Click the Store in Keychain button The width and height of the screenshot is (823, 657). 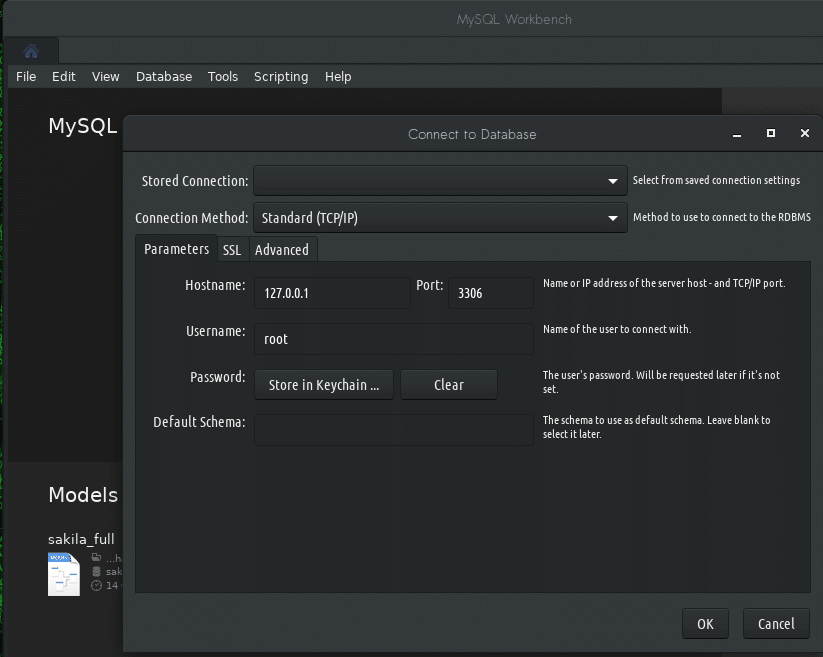[323, 384]
